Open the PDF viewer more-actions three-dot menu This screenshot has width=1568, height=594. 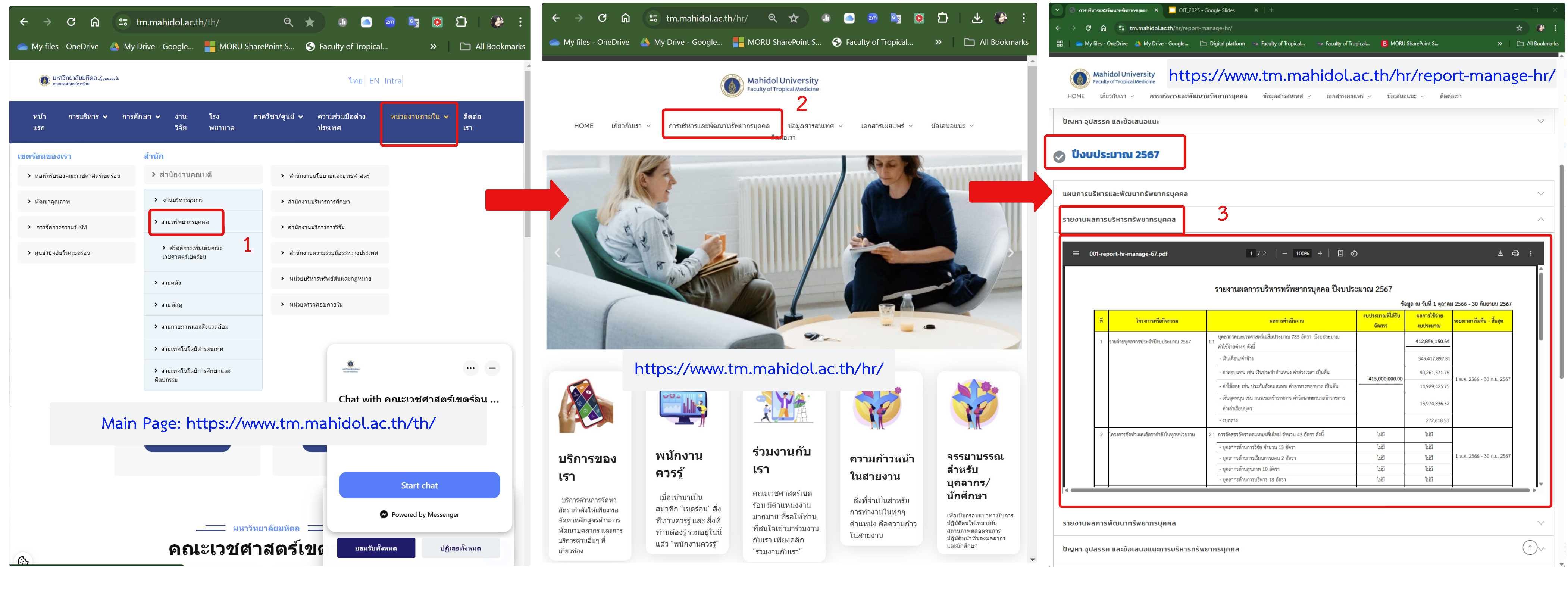point(1531,254)
